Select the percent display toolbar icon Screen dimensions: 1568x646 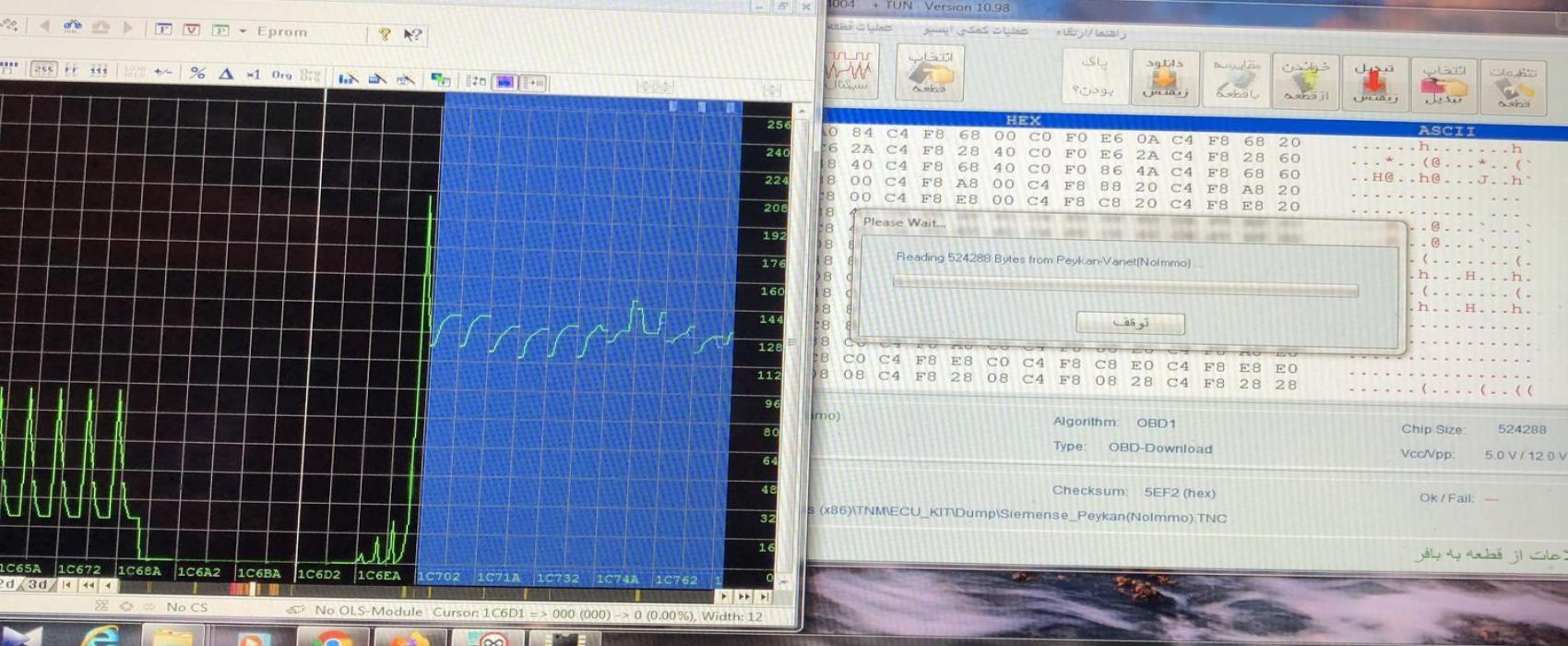click(197, 73)
